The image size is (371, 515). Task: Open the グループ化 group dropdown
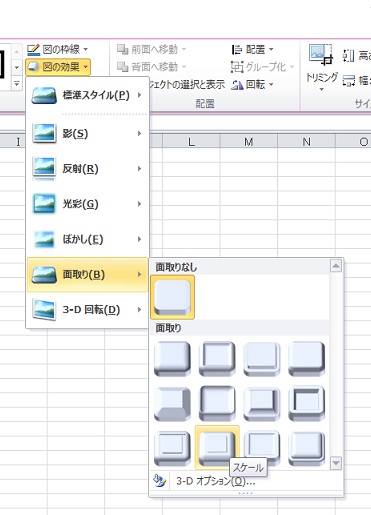point(263,67)
